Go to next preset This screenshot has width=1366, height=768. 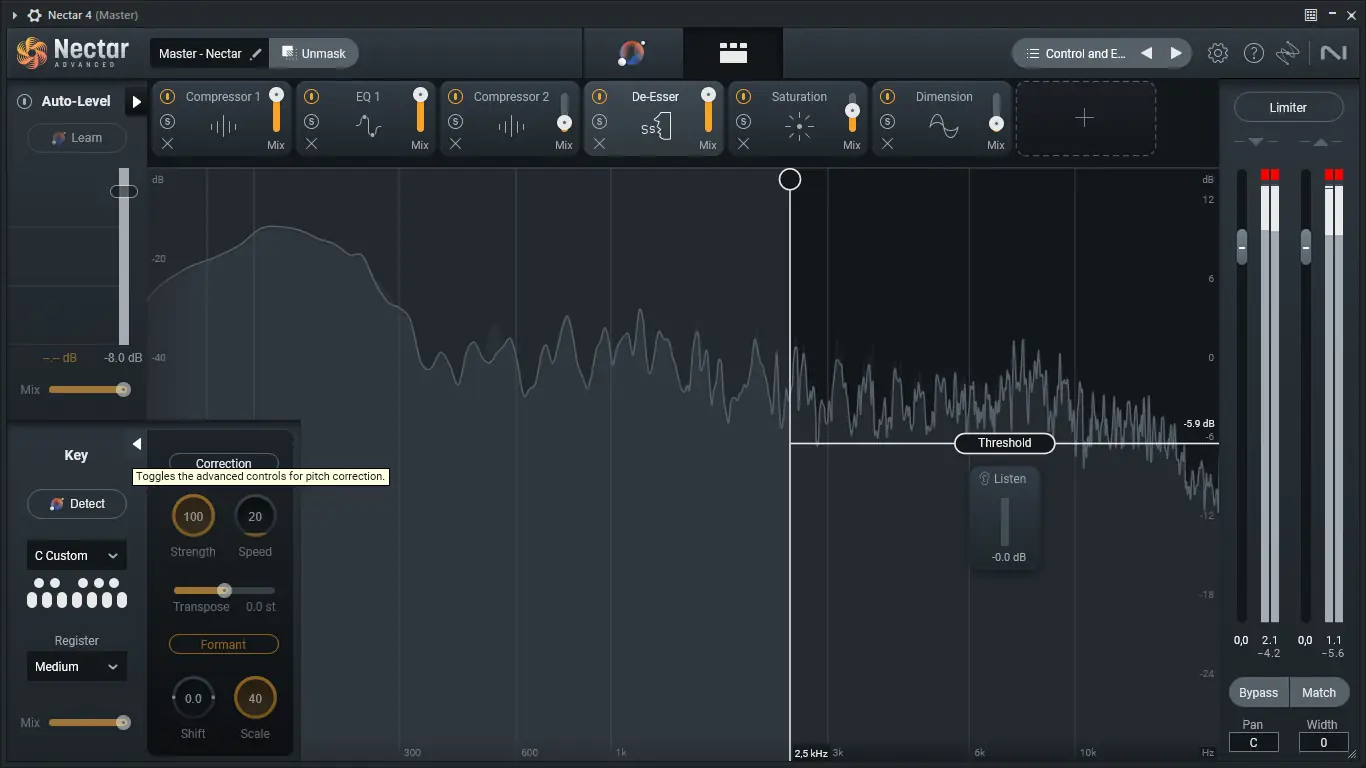[1176, 54]
